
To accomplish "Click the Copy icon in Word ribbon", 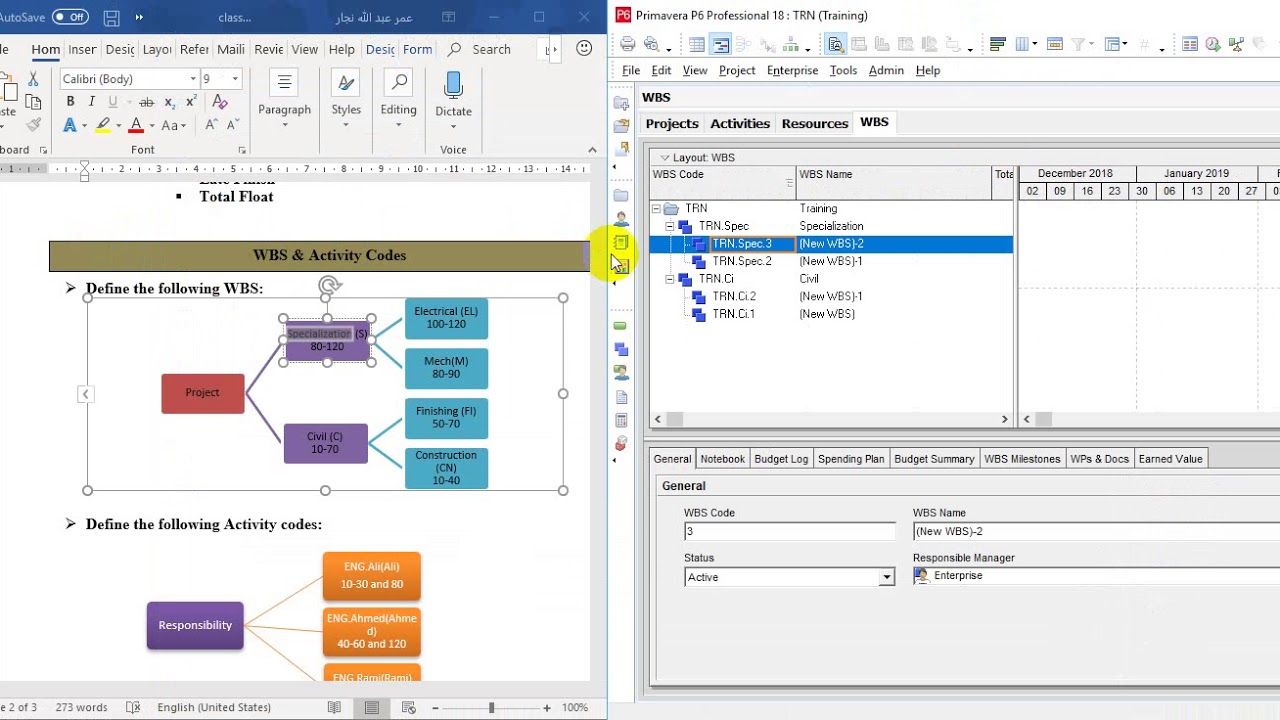I will click(x=33, y=102).
